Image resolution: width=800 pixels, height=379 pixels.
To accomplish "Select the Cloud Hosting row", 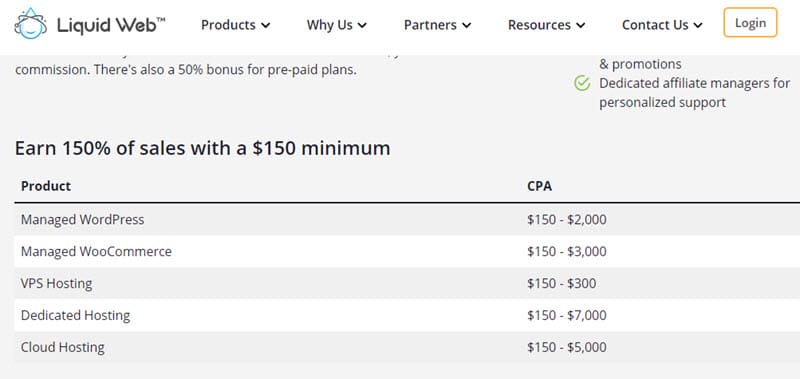I will 407,347.
